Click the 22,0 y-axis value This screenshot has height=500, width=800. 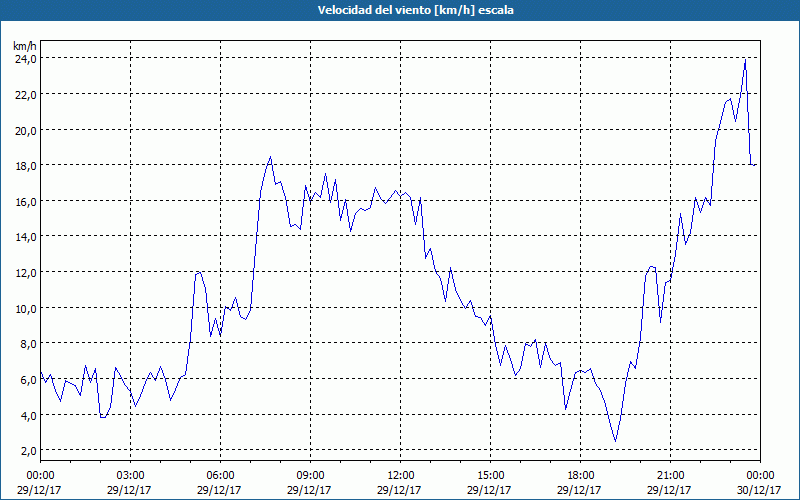click(25, 94)
